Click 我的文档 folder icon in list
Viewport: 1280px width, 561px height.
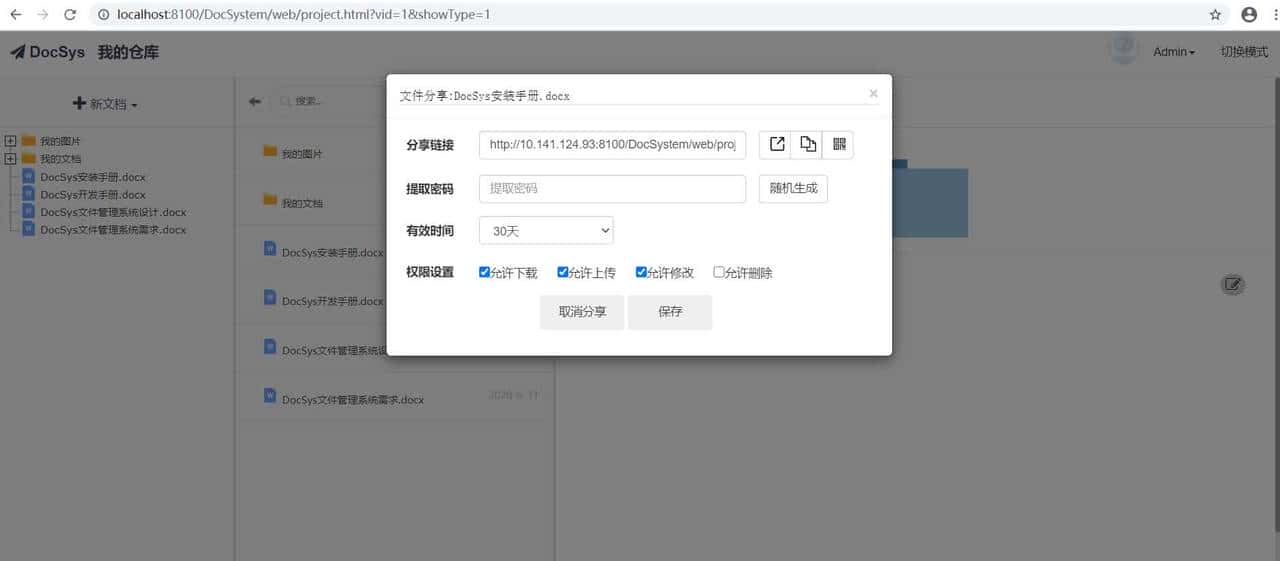tap(270, 200)
